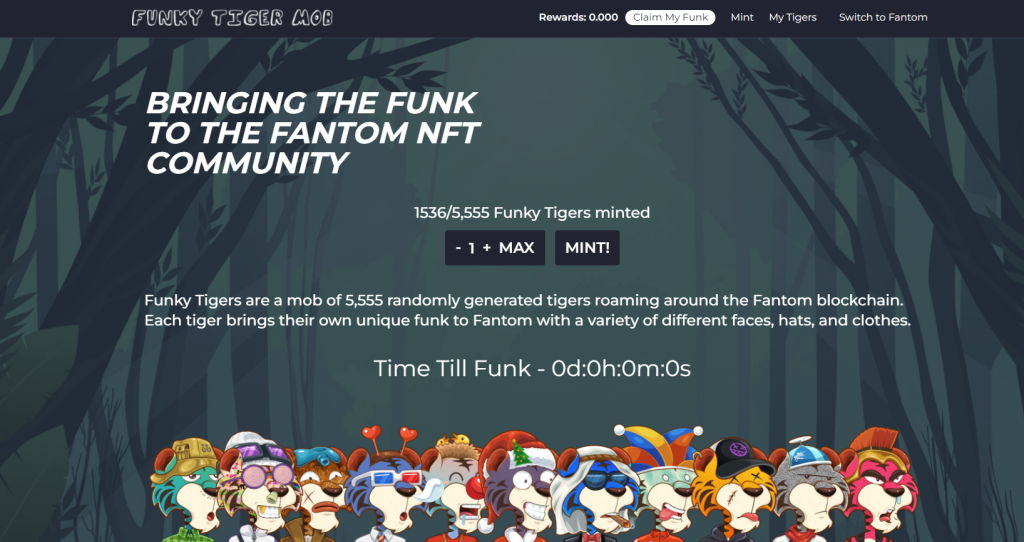The image size is (1024, 542).
Task: Click the Rewards: 0.000 balance text
Action: 578,18
